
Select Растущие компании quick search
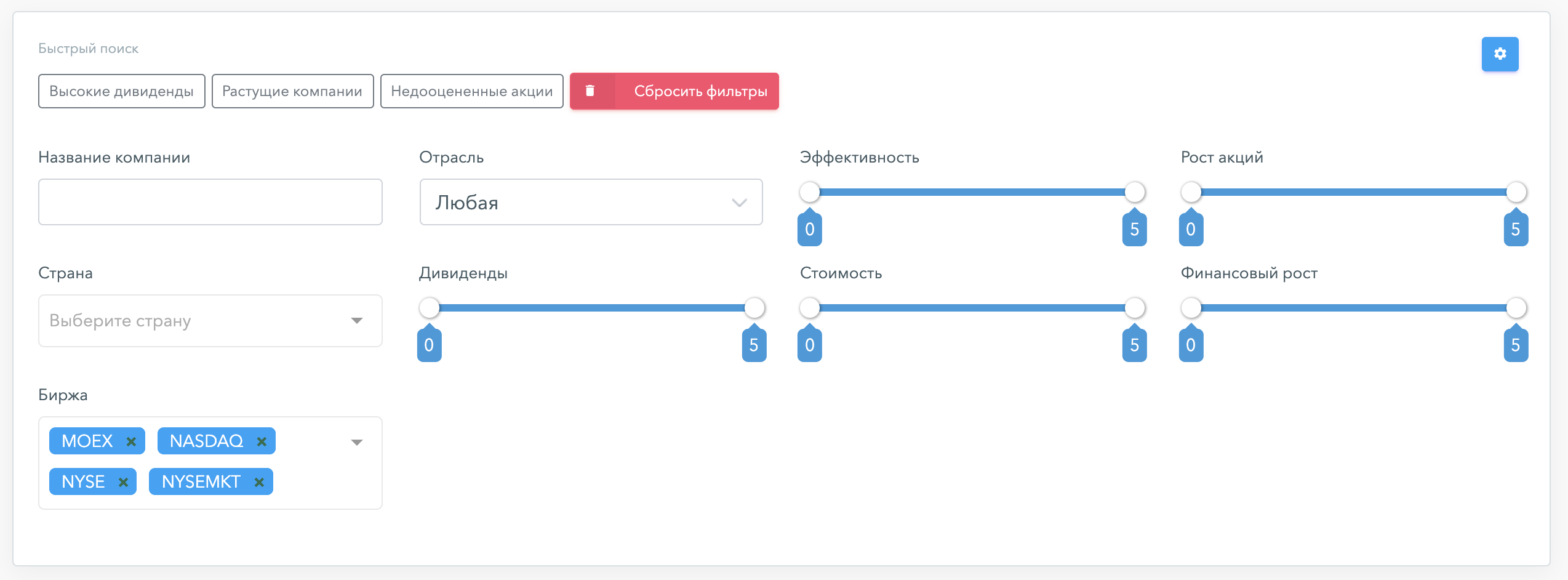coord(292,91)
